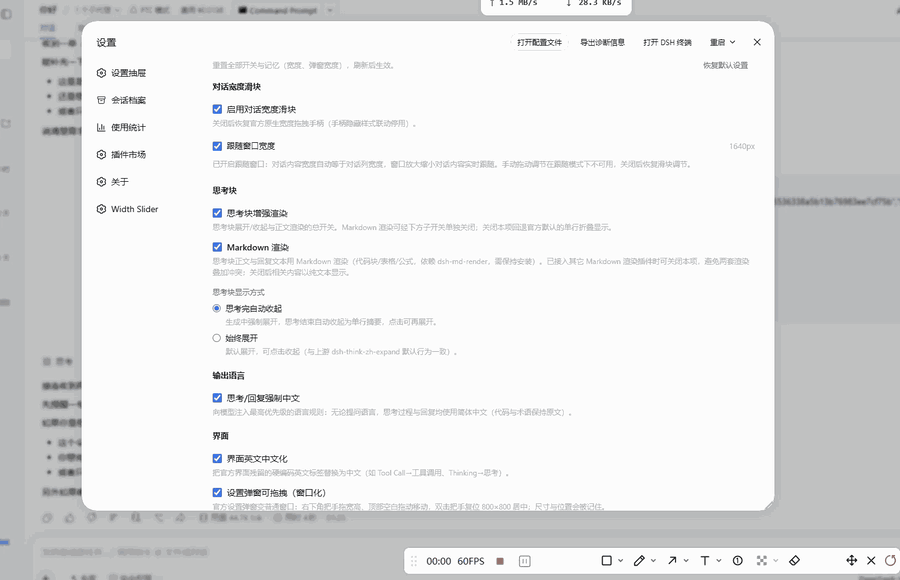This screenshot has width=900, height=580.
Task: Click 打开配置文件 button
Action: point(539,42)
